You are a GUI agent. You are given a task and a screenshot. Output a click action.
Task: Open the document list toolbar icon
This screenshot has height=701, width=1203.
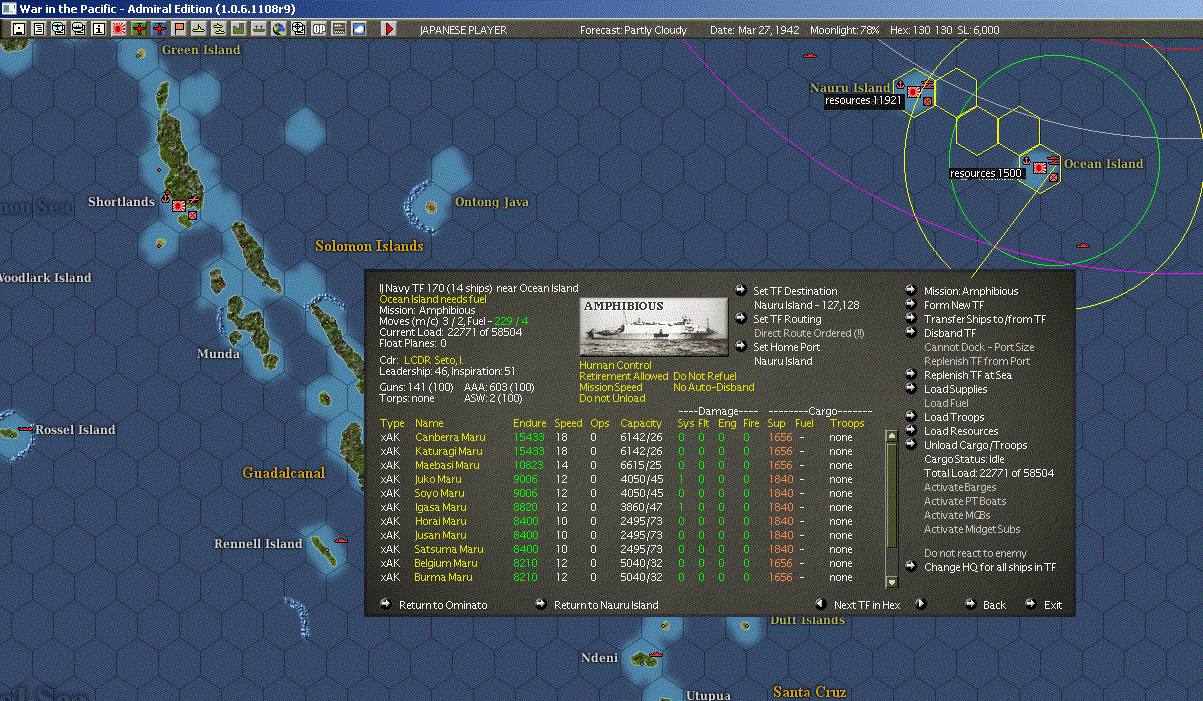coord(39,30)
